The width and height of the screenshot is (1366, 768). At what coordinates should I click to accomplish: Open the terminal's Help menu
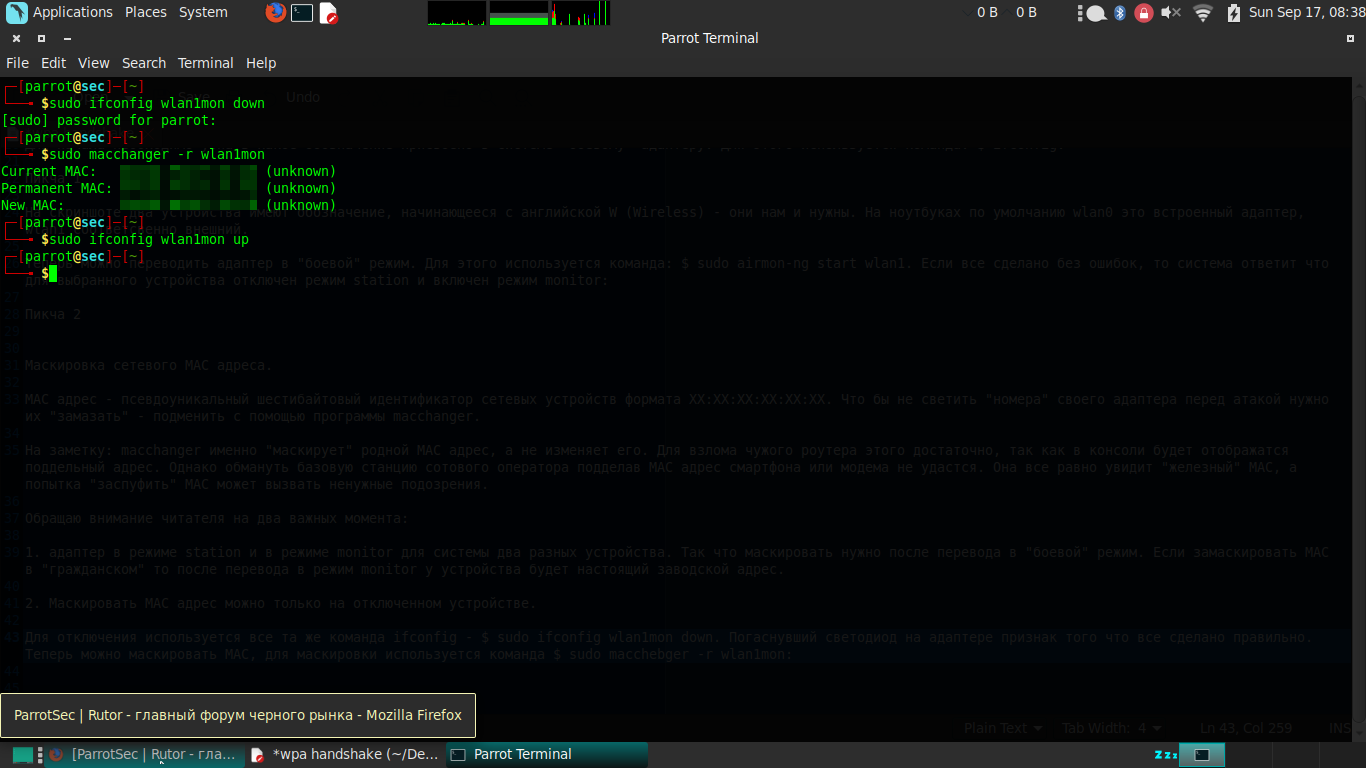[x=261, y=63]
